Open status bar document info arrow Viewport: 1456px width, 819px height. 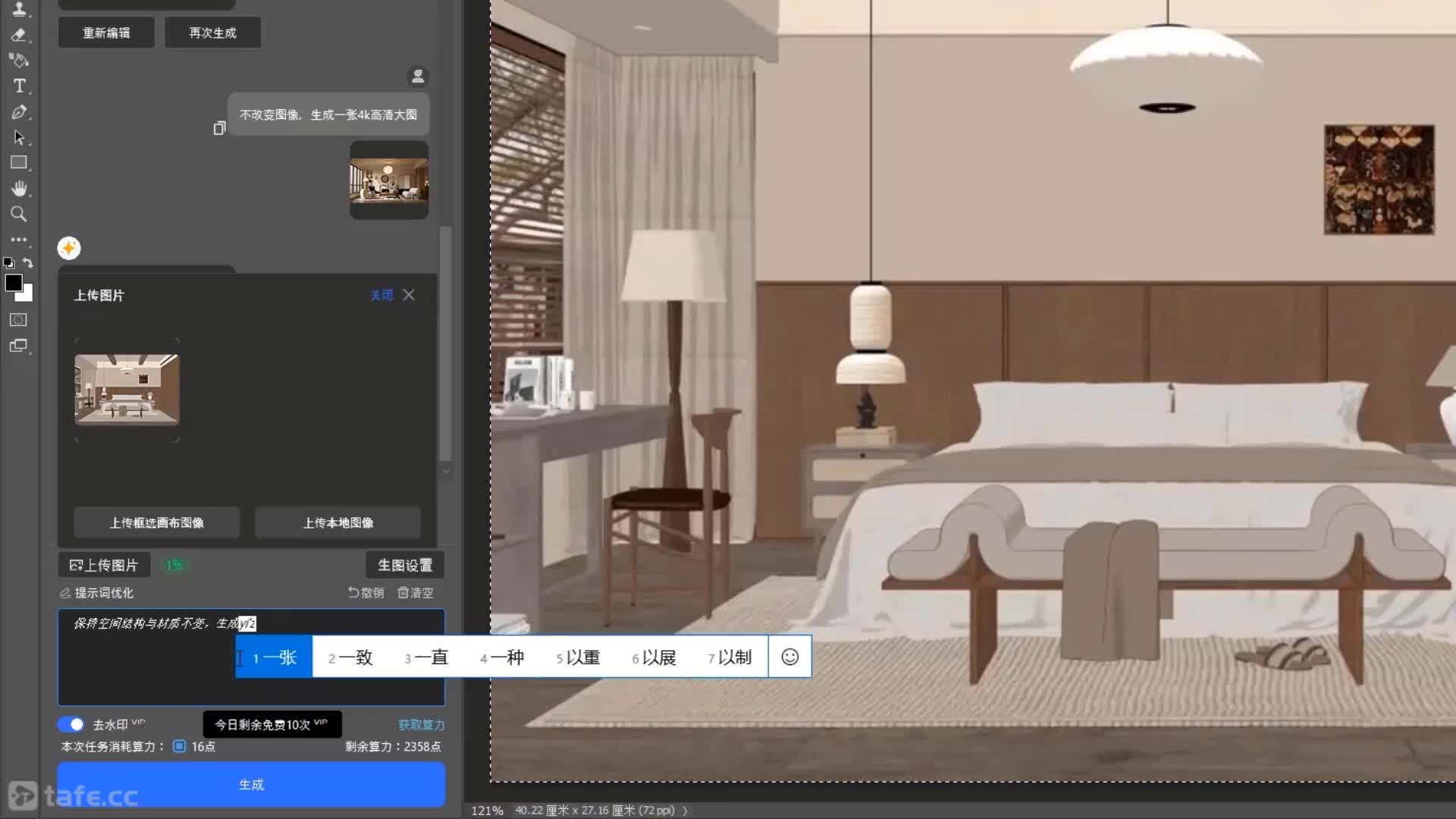coord(685,811)
